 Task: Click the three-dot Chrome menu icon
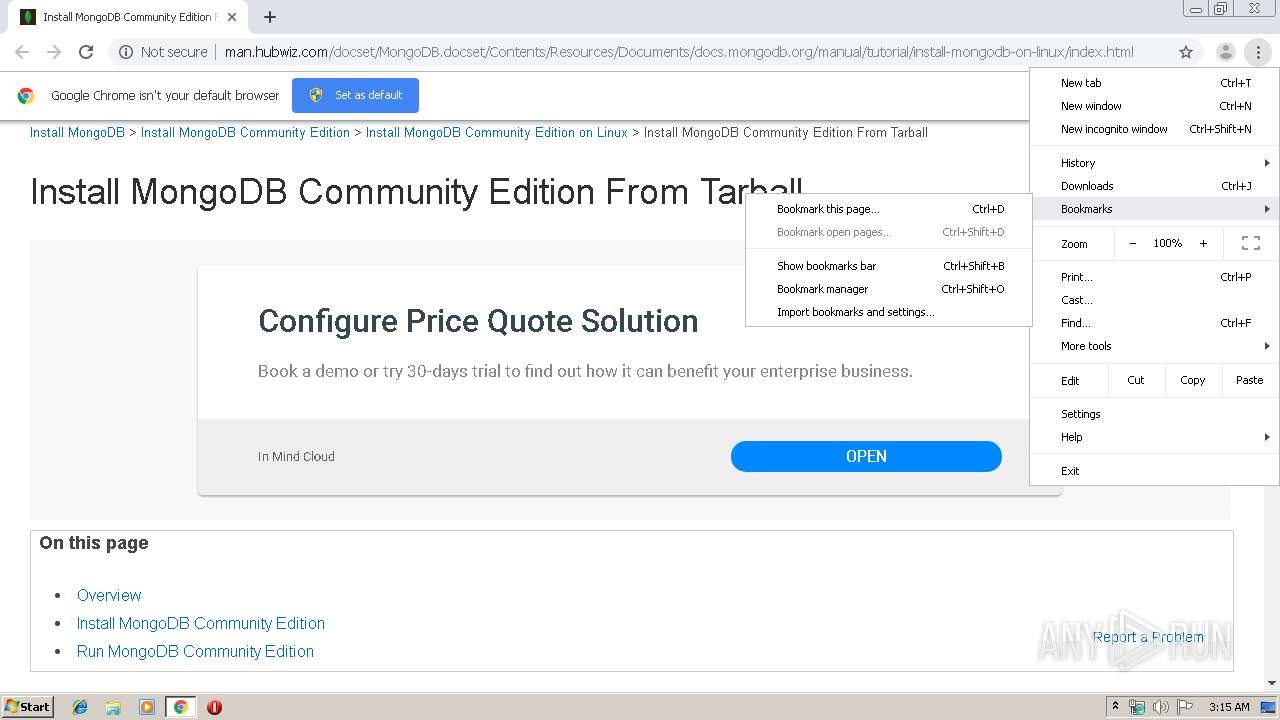coord(1258,52)
